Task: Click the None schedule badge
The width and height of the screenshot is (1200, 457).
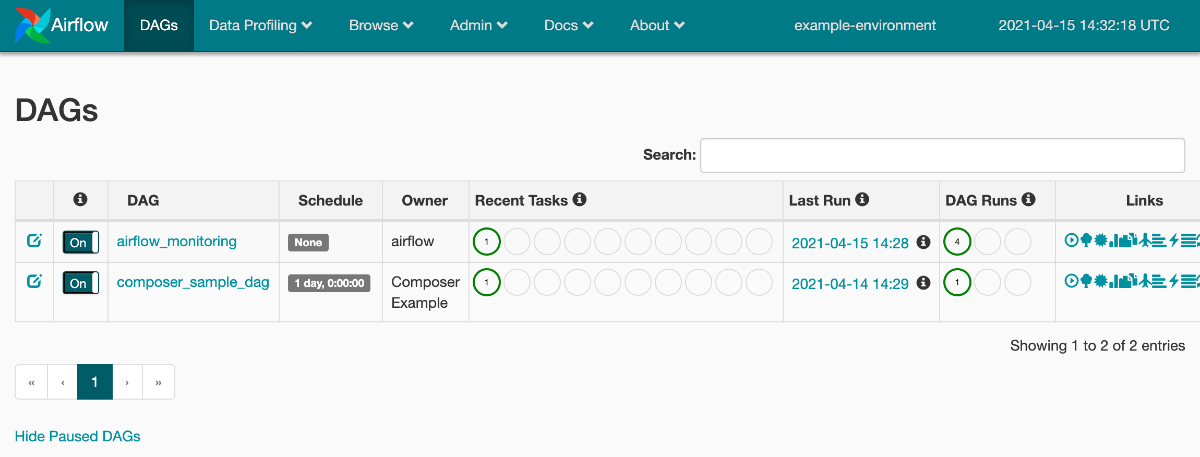Action: click(308, 242)
